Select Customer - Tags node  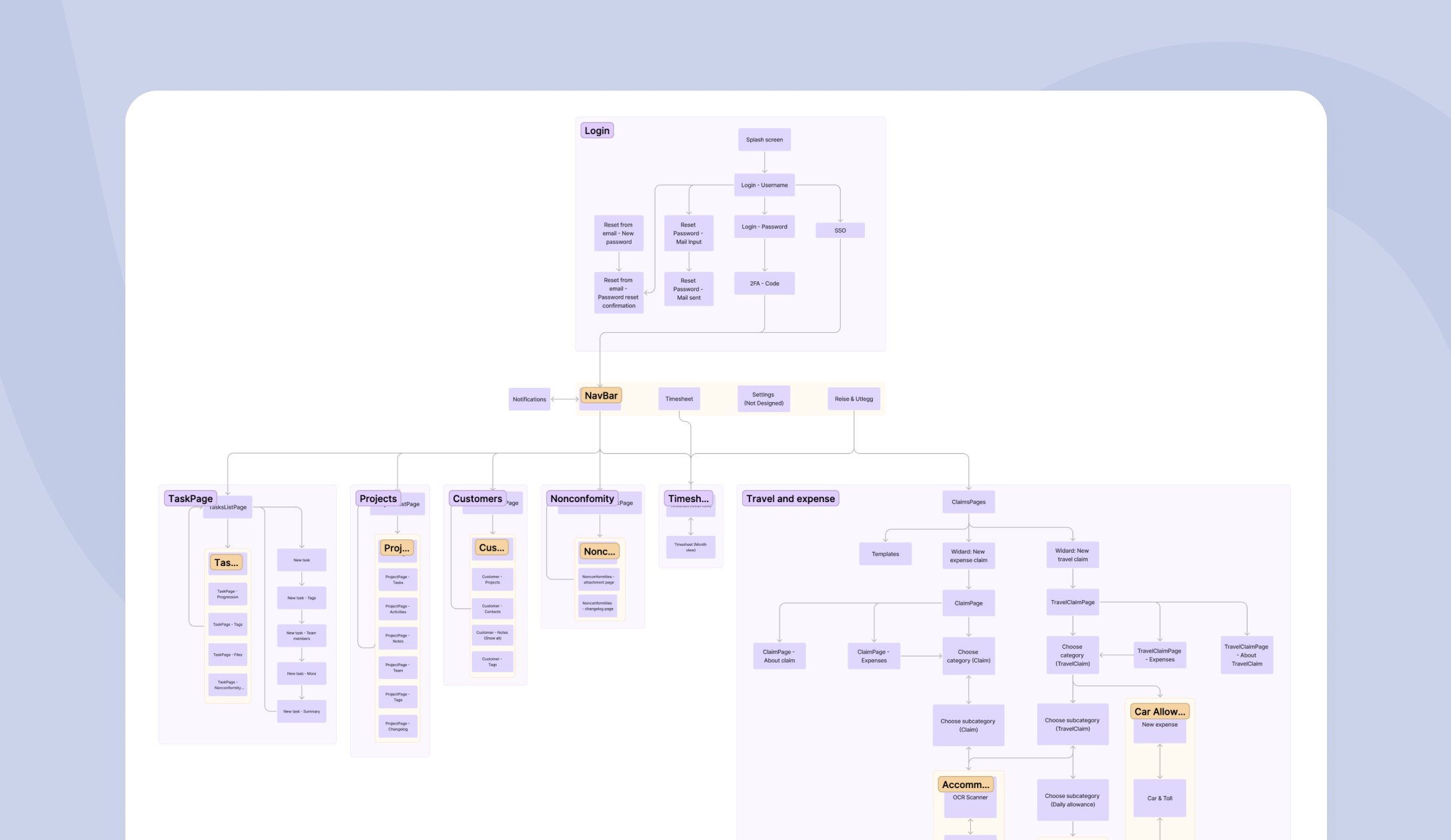click(493, 661)
